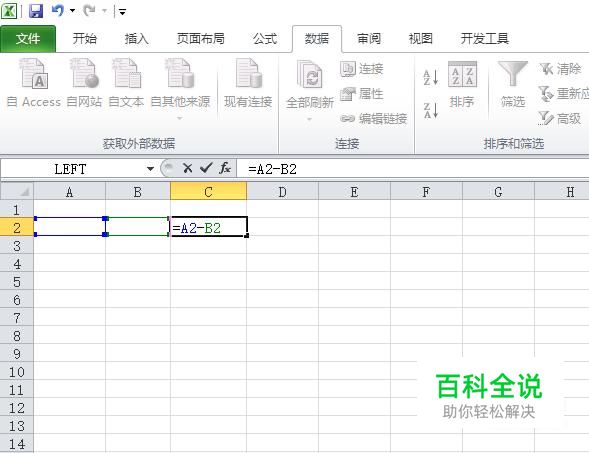This screenshot has height=453, width=589.
Task: Click the 清除 filter button
Action: pyautogui.click(x=560, y=69)
